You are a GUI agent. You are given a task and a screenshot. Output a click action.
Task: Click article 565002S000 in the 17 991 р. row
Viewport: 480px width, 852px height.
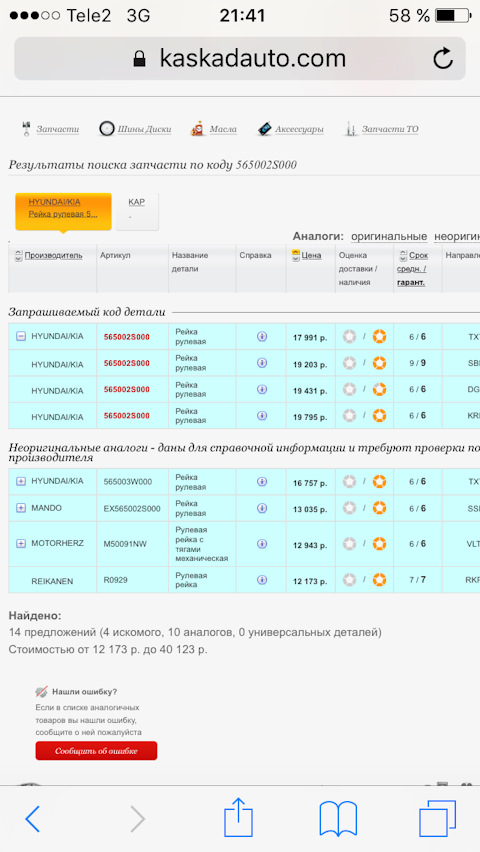click(x=127, y=337)
